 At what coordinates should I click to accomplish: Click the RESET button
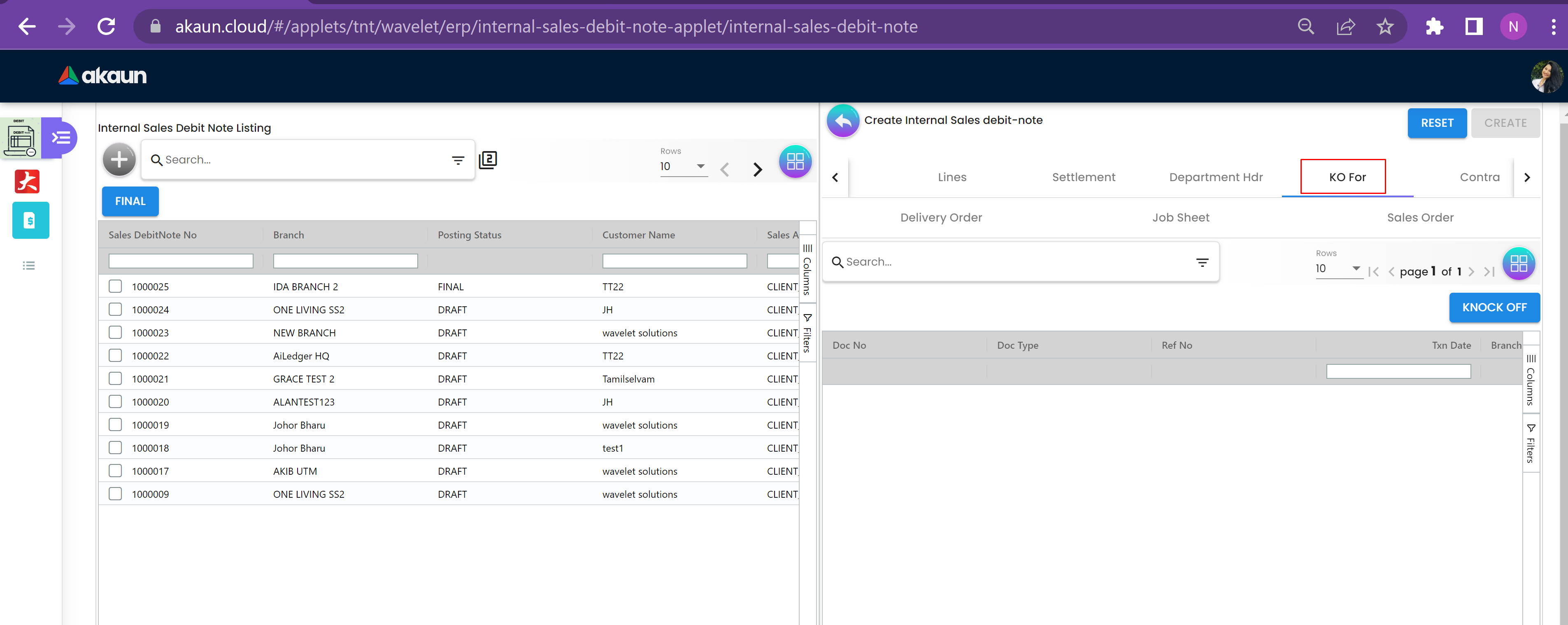click(x=1437, y=123)
